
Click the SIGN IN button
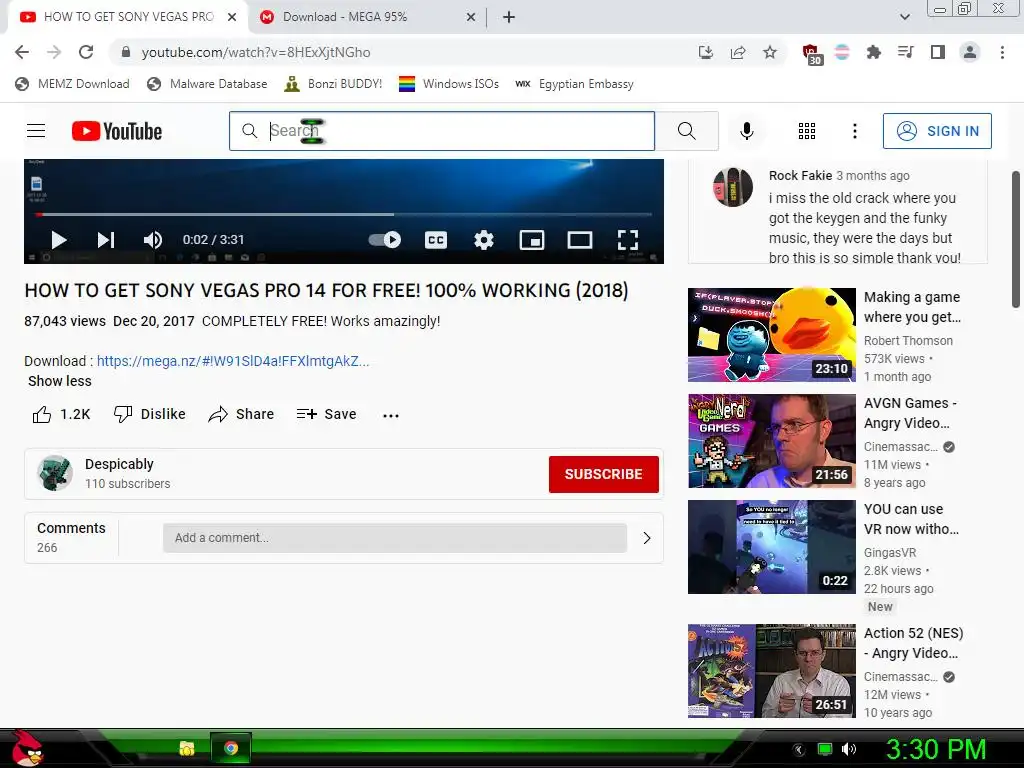[x=936, y=131]
